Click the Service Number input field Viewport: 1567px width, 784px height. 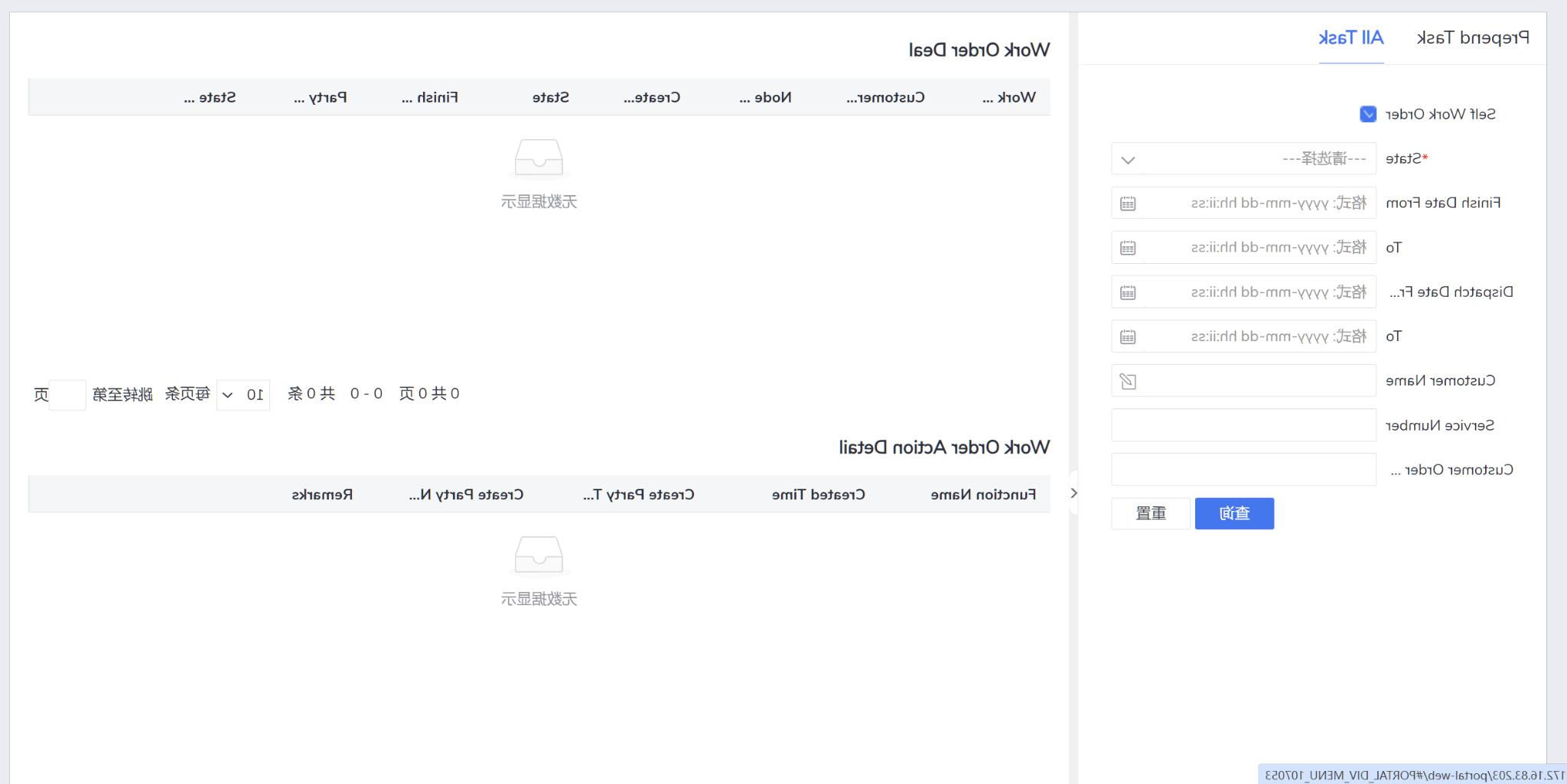[1243, 425]
